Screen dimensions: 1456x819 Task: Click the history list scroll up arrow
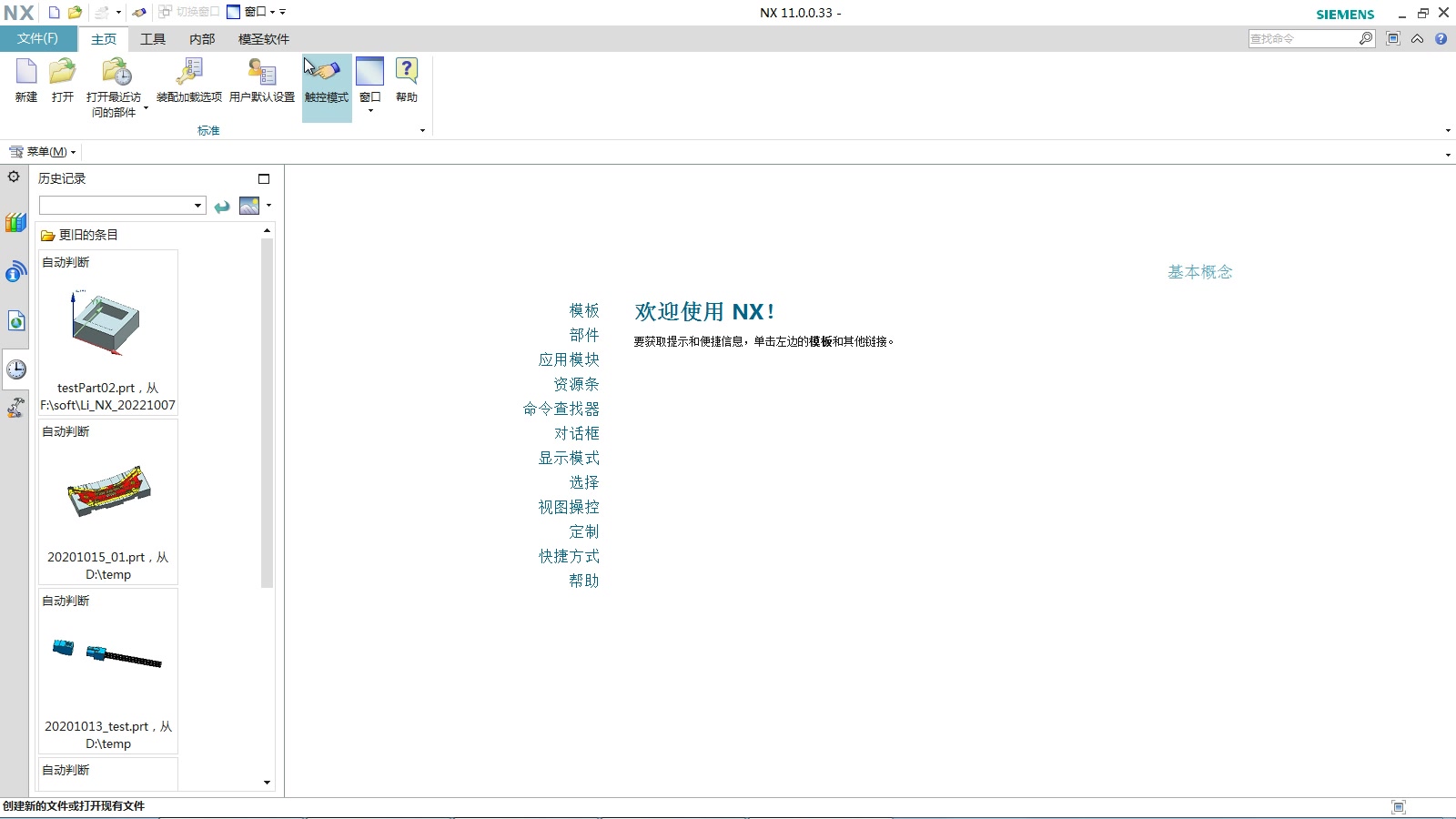tap(267, 231)
